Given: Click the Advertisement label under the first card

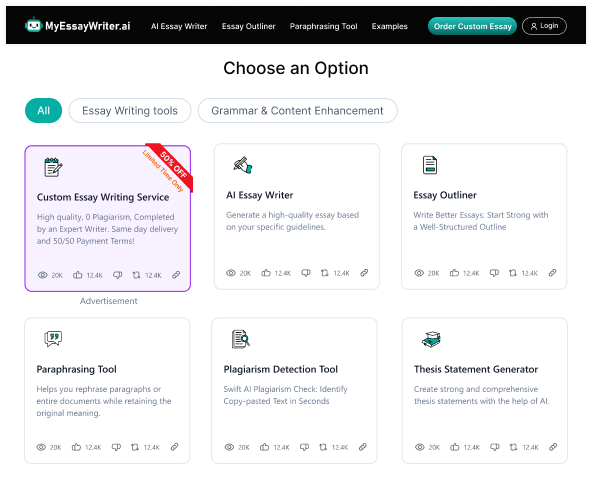Looking at the screenshot, I should tap(108, 301).
